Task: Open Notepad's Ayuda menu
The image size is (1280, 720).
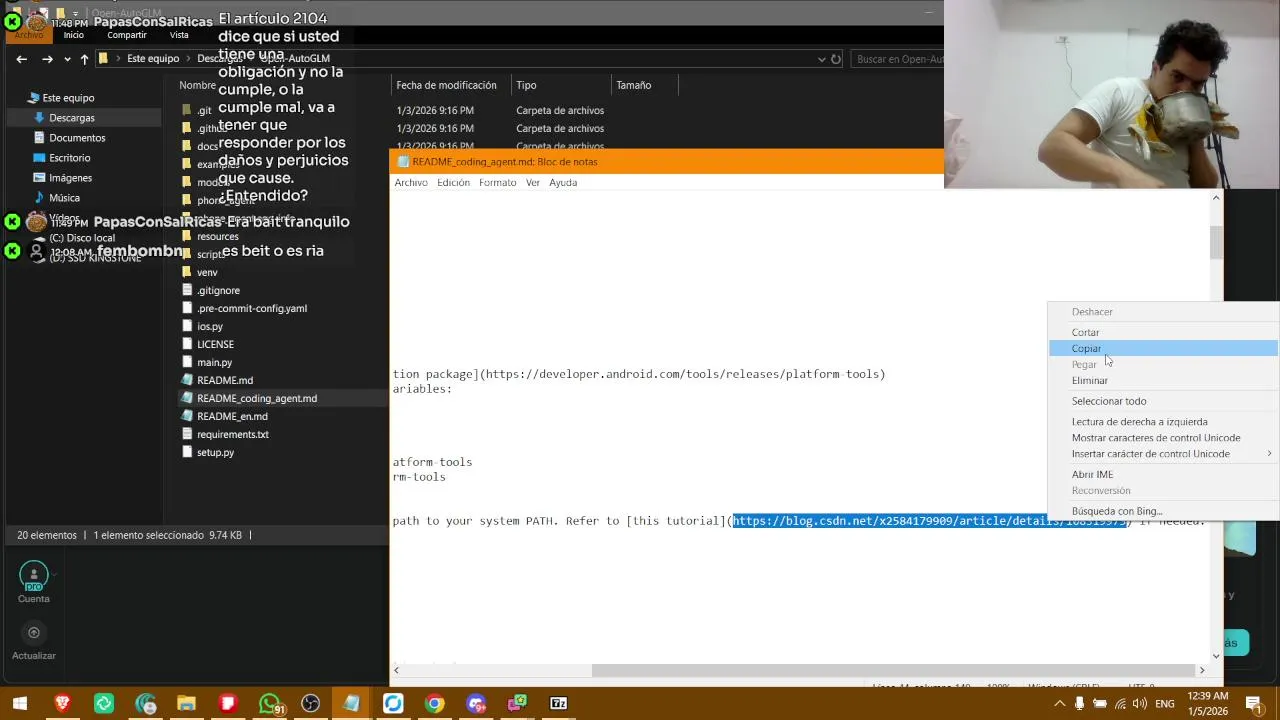Action: coord(563,182)
